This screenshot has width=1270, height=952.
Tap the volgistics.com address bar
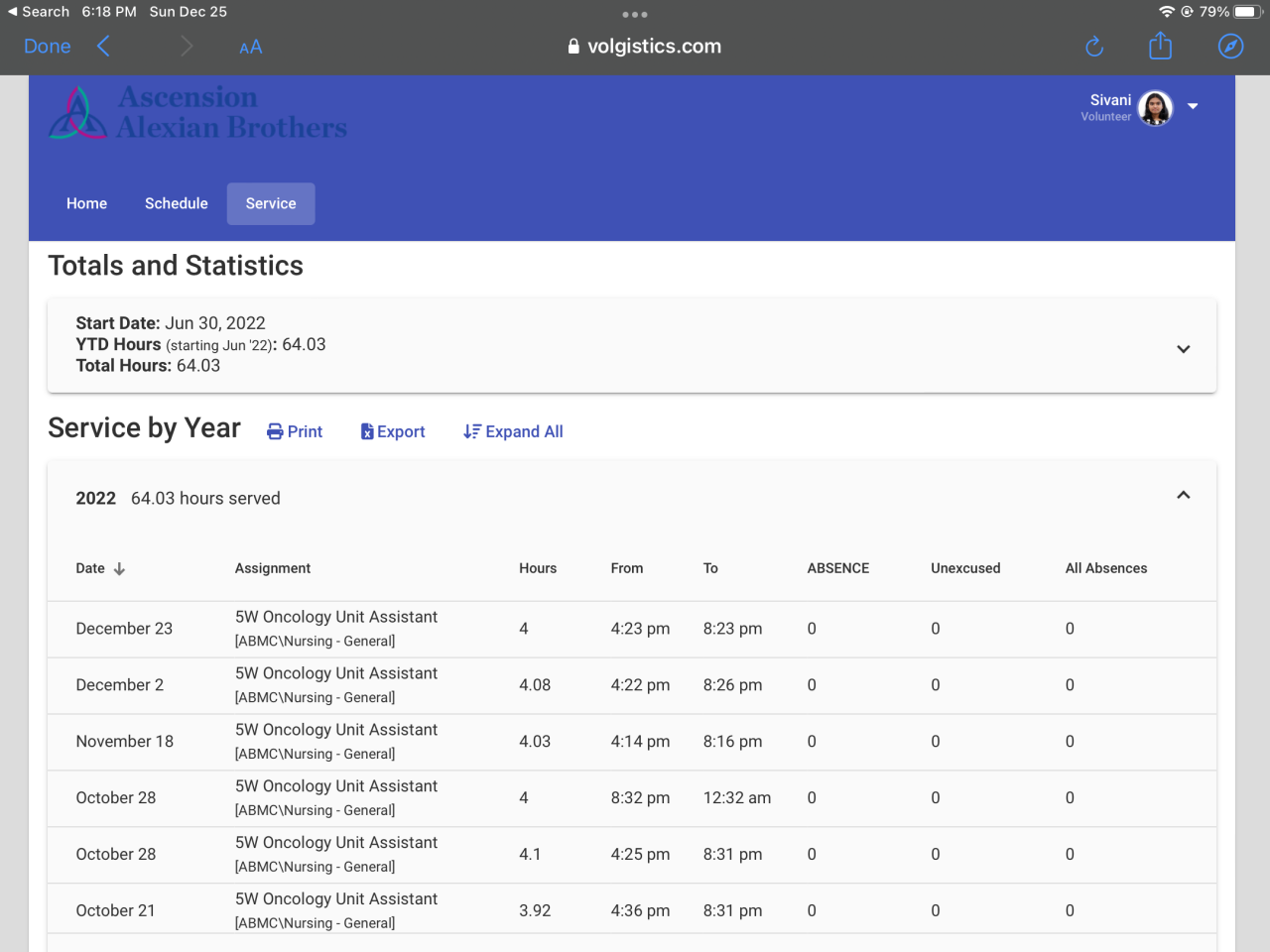645,47
